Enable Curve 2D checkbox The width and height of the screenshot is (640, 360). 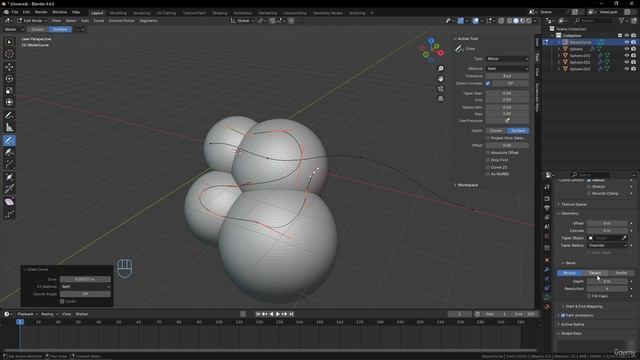pyautogui.click(x=488, y=167)
